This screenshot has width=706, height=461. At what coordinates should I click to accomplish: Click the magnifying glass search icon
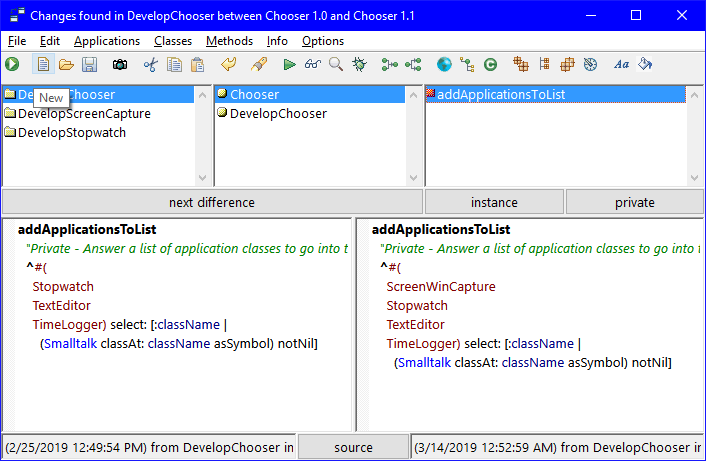(336, 65)
